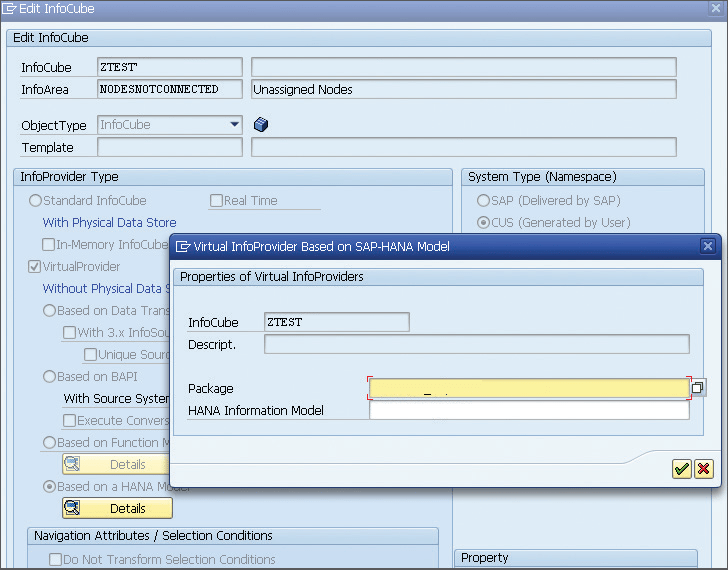Click the HANA Information Model field
Viewport: 728px width, 570px height.
point(528,411)
